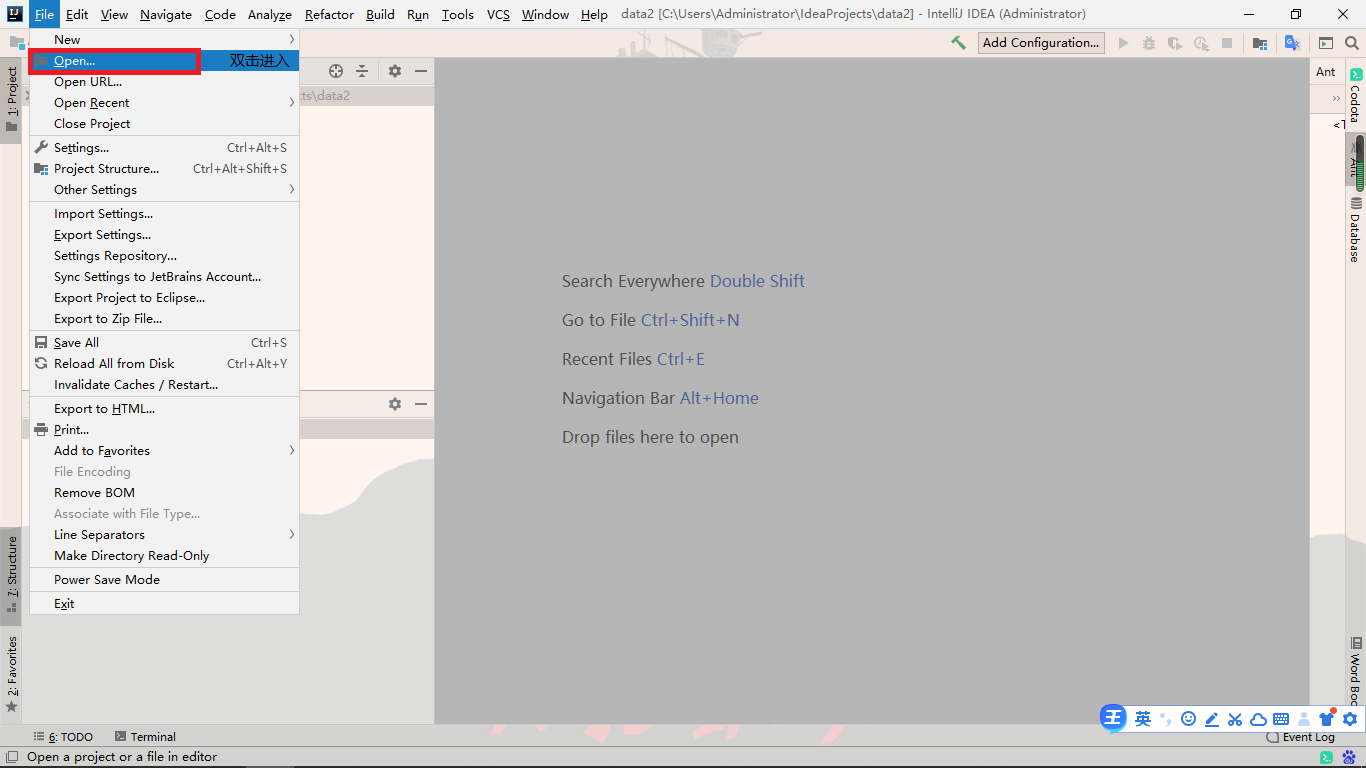Open the IME settings gear icon

[1350, 719]
